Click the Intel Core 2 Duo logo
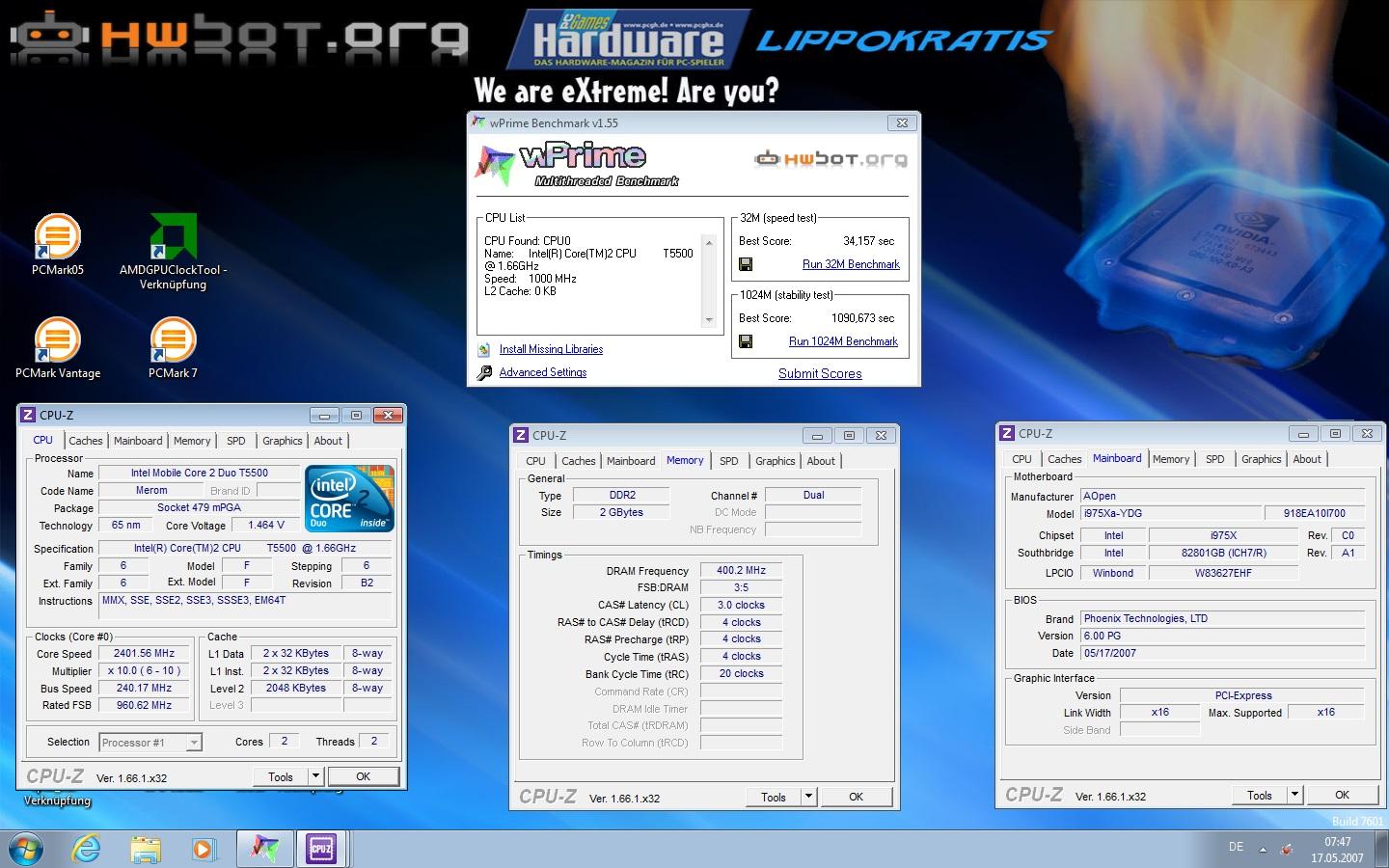Image resolution: width=1389 pixels, height=868 pixels. click(349, 498)
